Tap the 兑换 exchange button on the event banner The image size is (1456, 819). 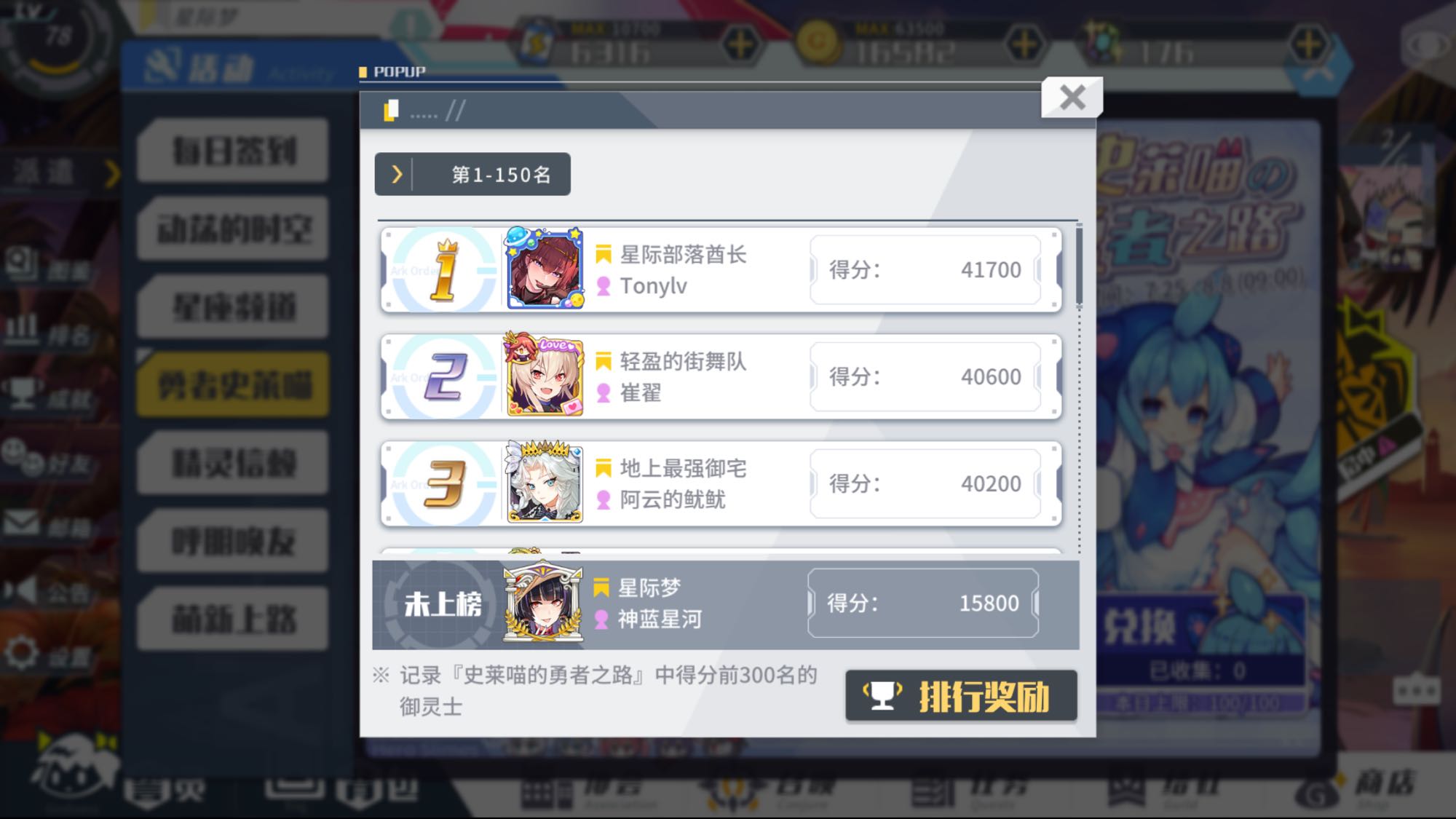click(x=1139, y=626)
